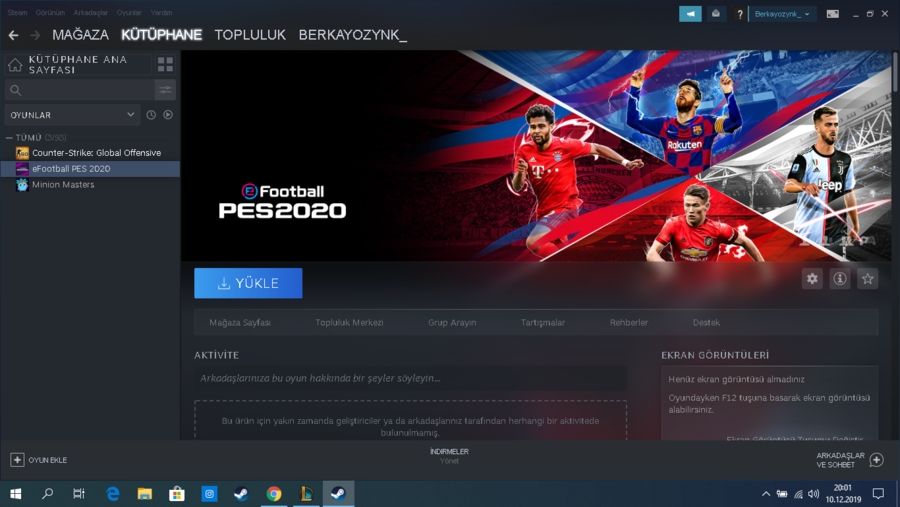
Task: Open Mağaza Sayfası link
Action: 240,323
